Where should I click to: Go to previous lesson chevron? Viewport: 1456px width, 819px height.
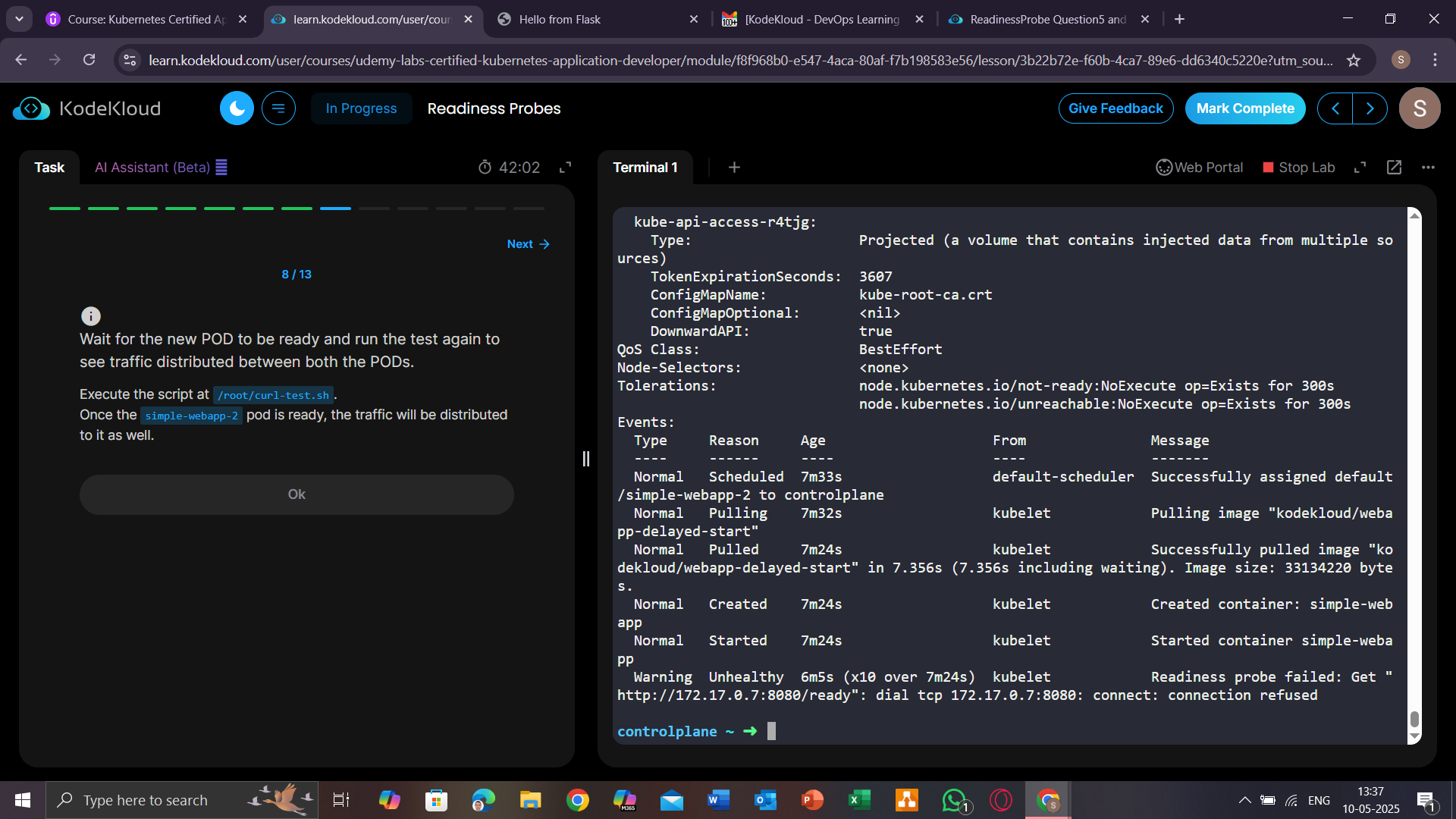pos(1335,108)
